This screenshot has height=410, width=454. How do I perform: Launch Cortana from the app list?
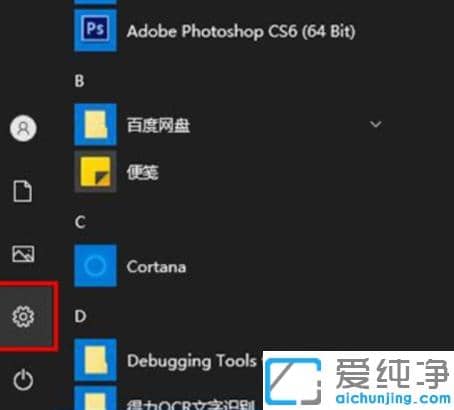tap(156, 267)
